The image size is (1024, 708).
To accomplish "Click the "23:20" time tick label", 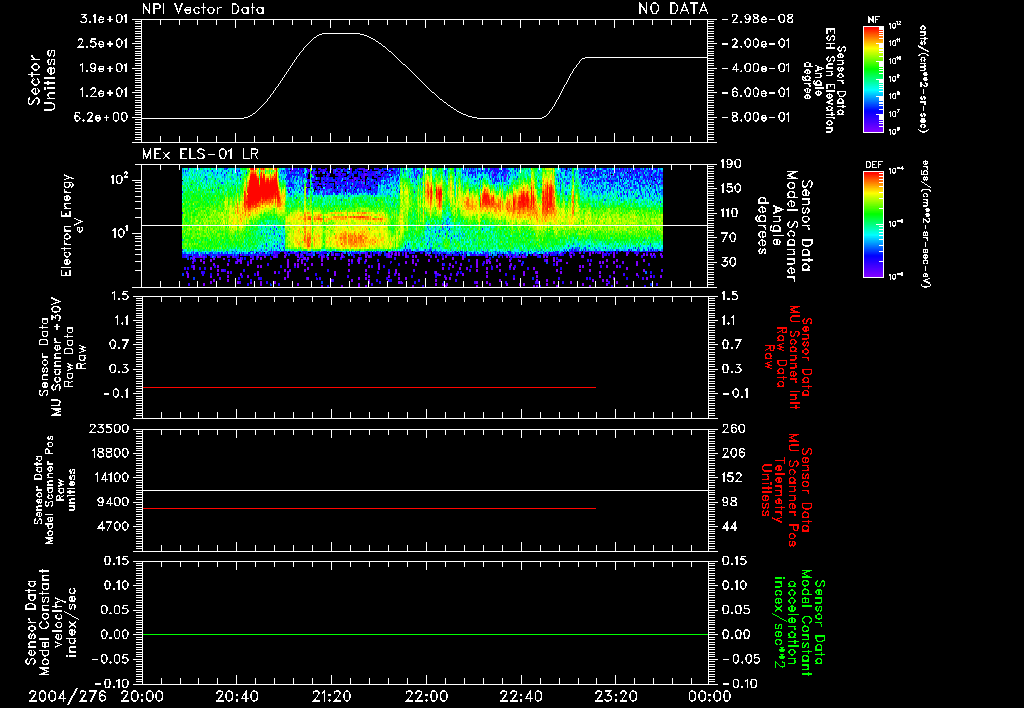I will (615, 696).
